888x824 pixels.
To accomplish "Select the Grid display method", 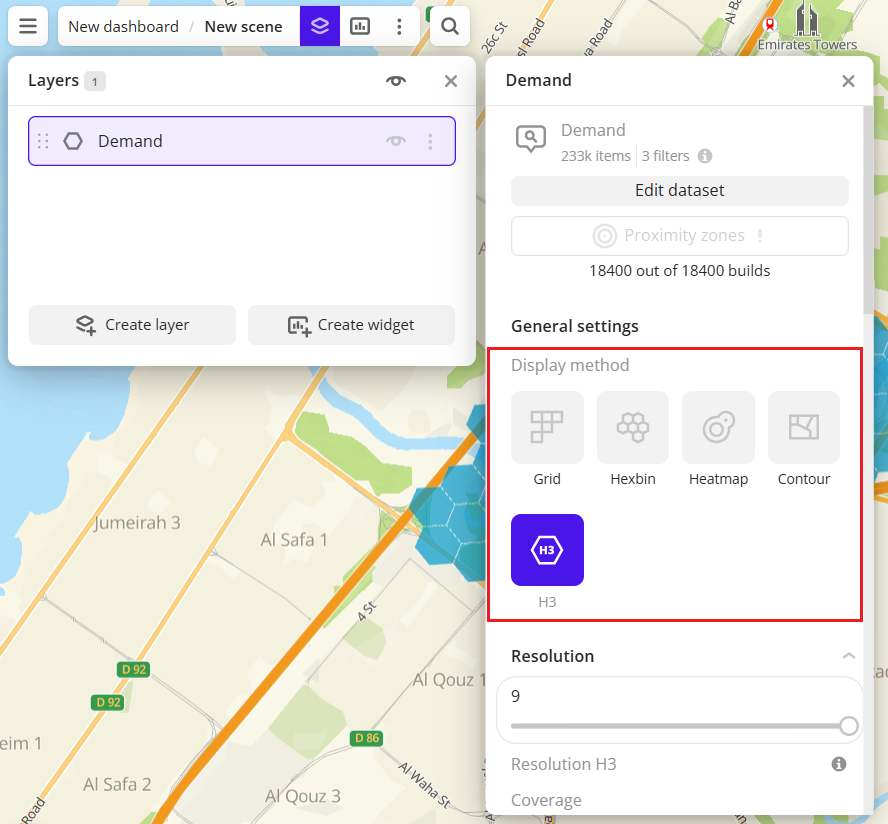I will pos(547,427).
